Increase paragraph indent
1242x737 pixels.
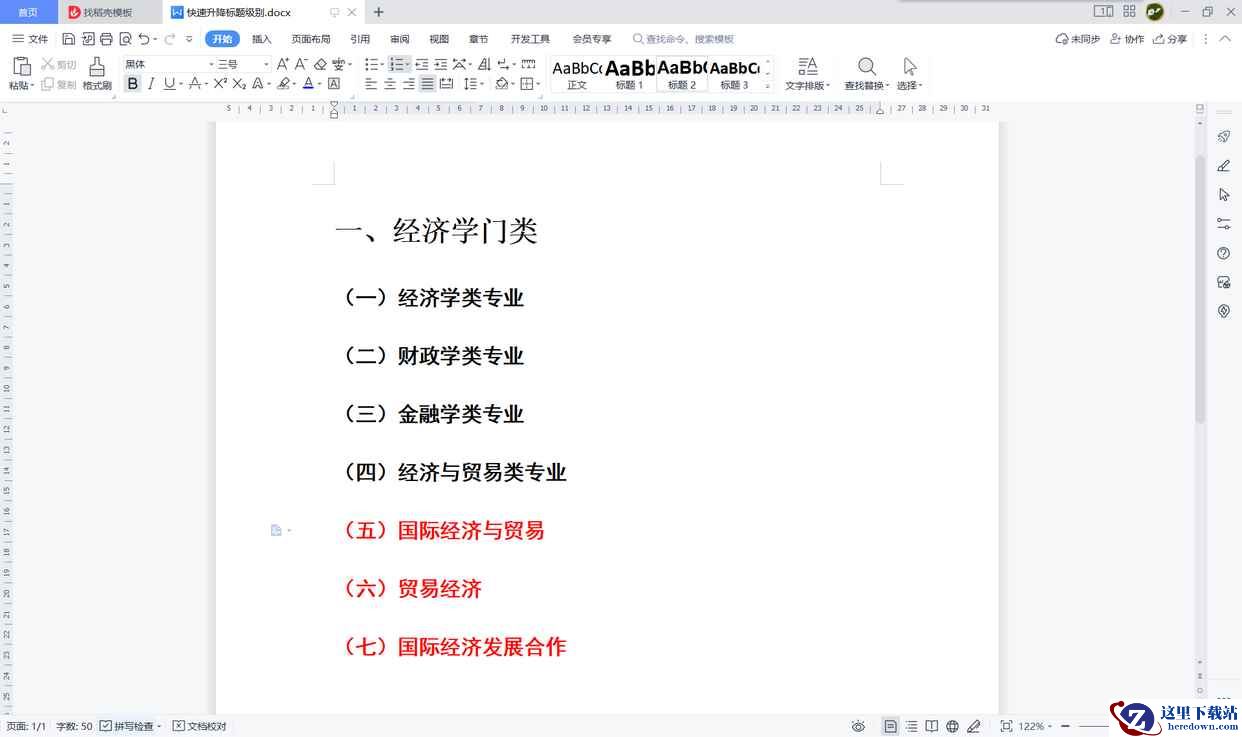(x=440, y=64)
